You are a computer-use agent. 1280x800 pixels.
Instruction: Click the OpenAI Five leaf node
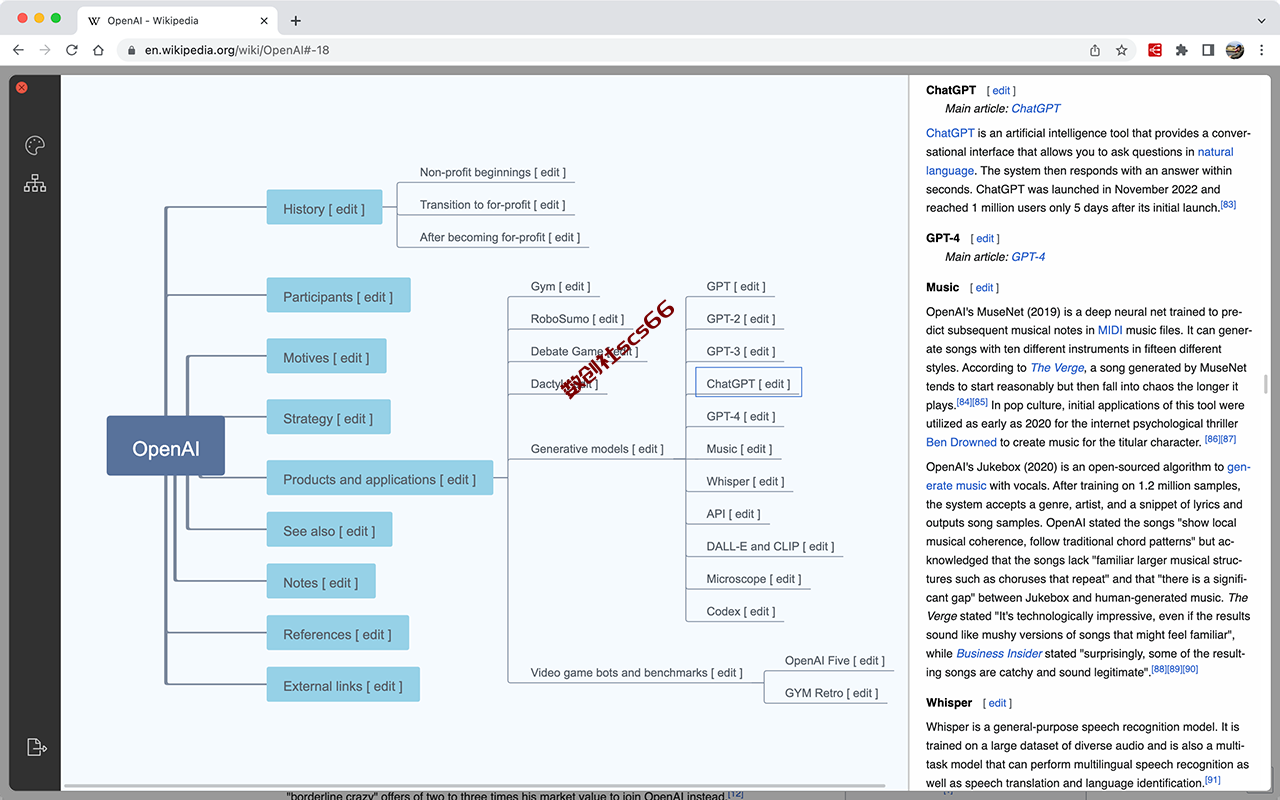[834, 660]
